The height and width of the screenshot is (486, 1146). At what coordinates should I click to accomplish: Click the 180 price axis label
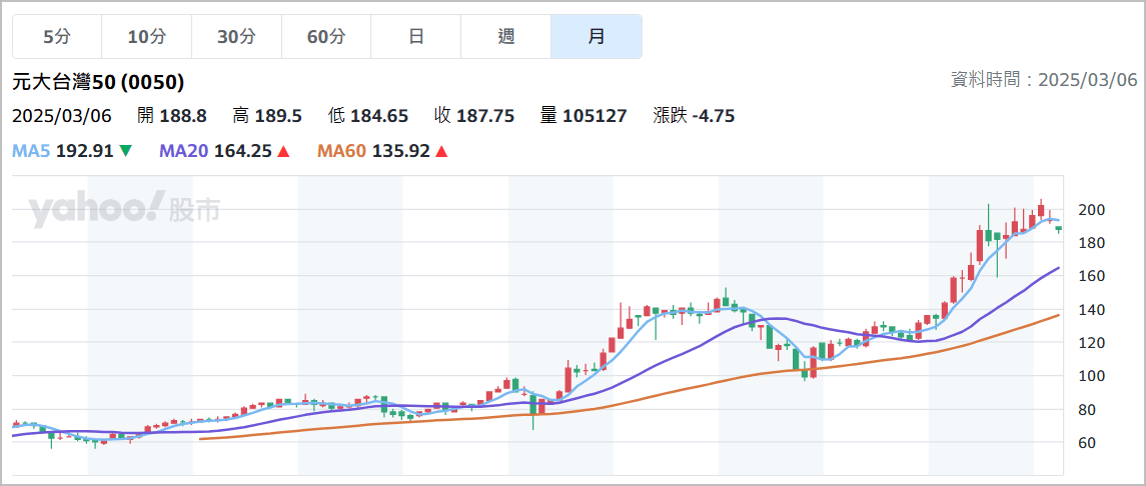click(1093, 243)
